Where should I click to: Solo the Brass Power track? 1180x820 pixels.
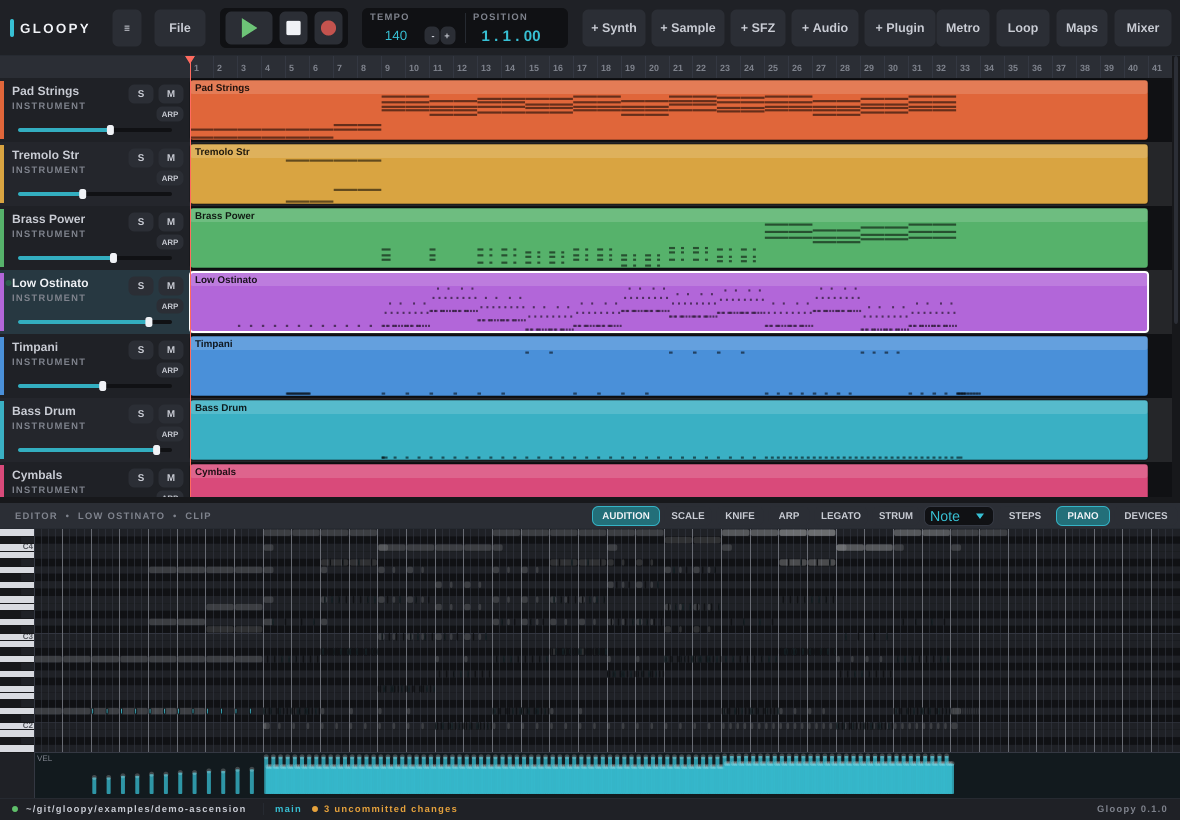(141, 222)
